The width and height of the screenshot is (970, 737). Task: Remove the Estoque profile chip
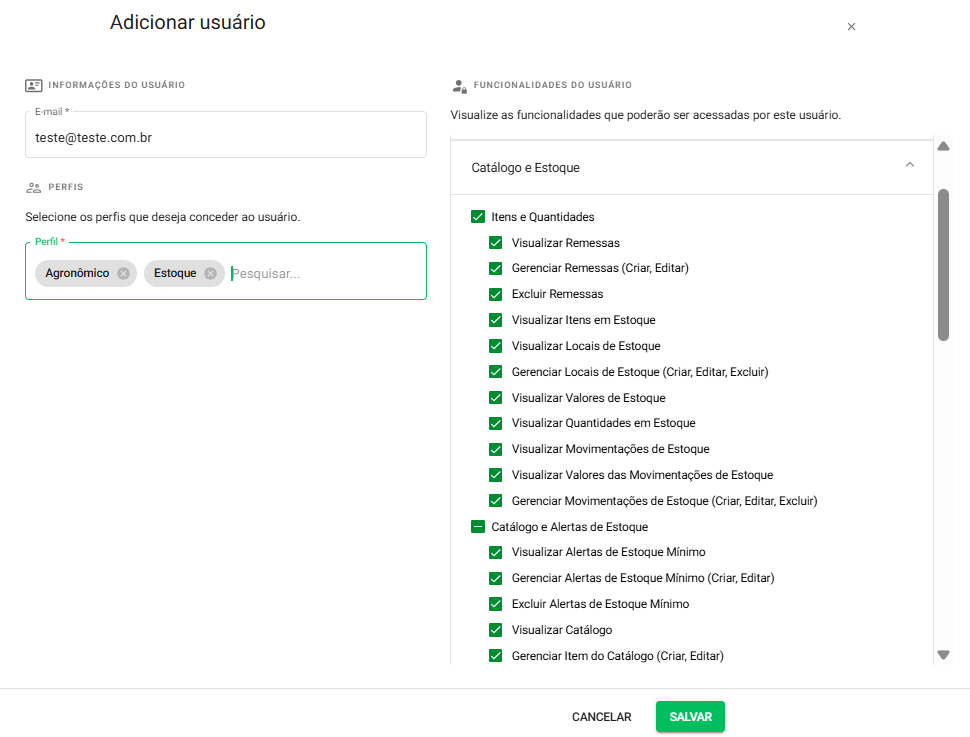point(210,273)
